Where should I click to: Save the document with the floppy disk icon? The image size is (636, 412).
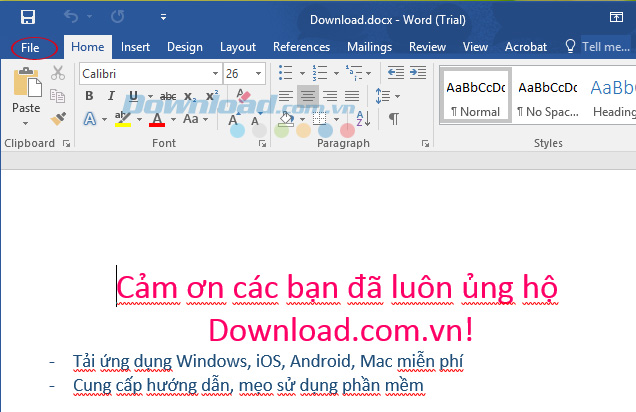pos(28,17)
